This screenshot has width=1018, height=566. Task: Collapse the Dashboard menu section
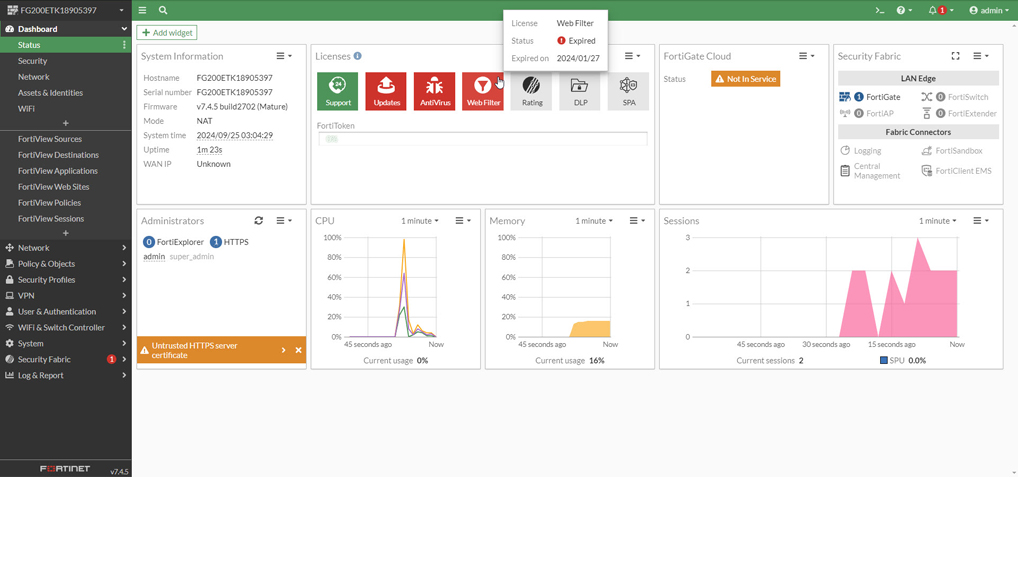(66, 29)
